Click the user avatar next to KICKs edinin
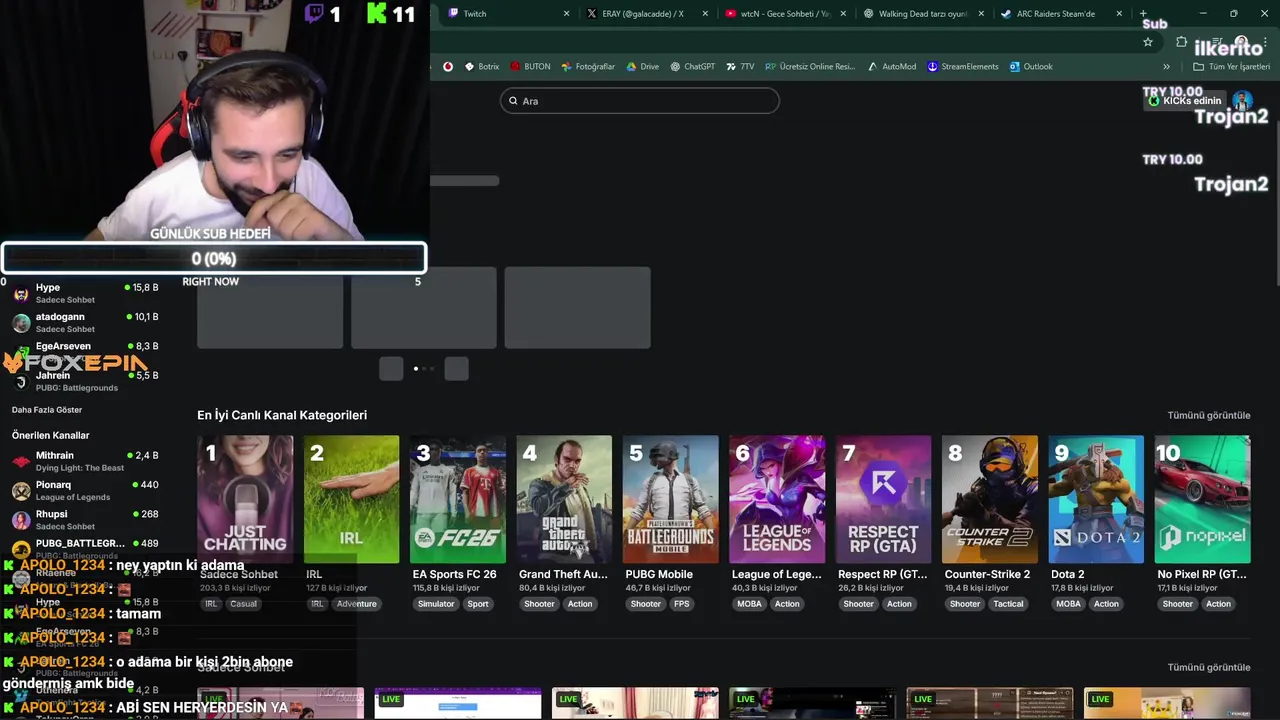 1242,100
